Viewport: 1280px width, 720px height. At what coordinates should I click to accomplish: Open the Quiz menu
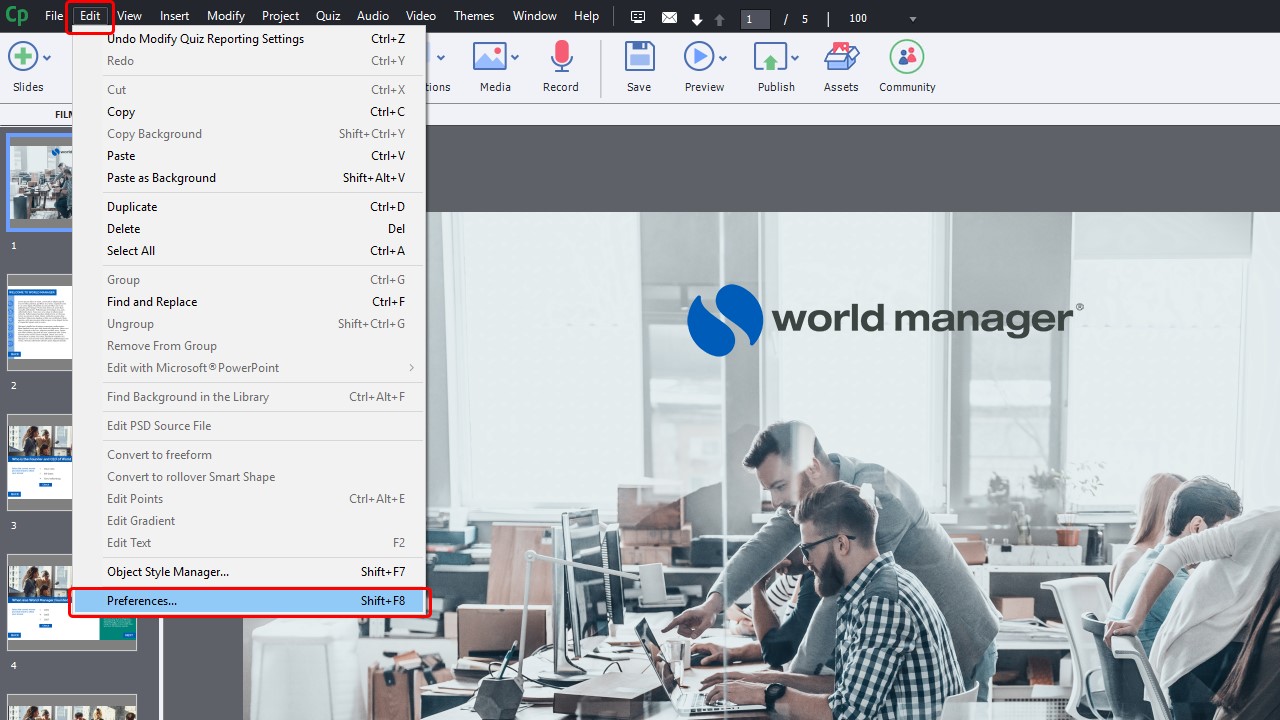[328, 16]
